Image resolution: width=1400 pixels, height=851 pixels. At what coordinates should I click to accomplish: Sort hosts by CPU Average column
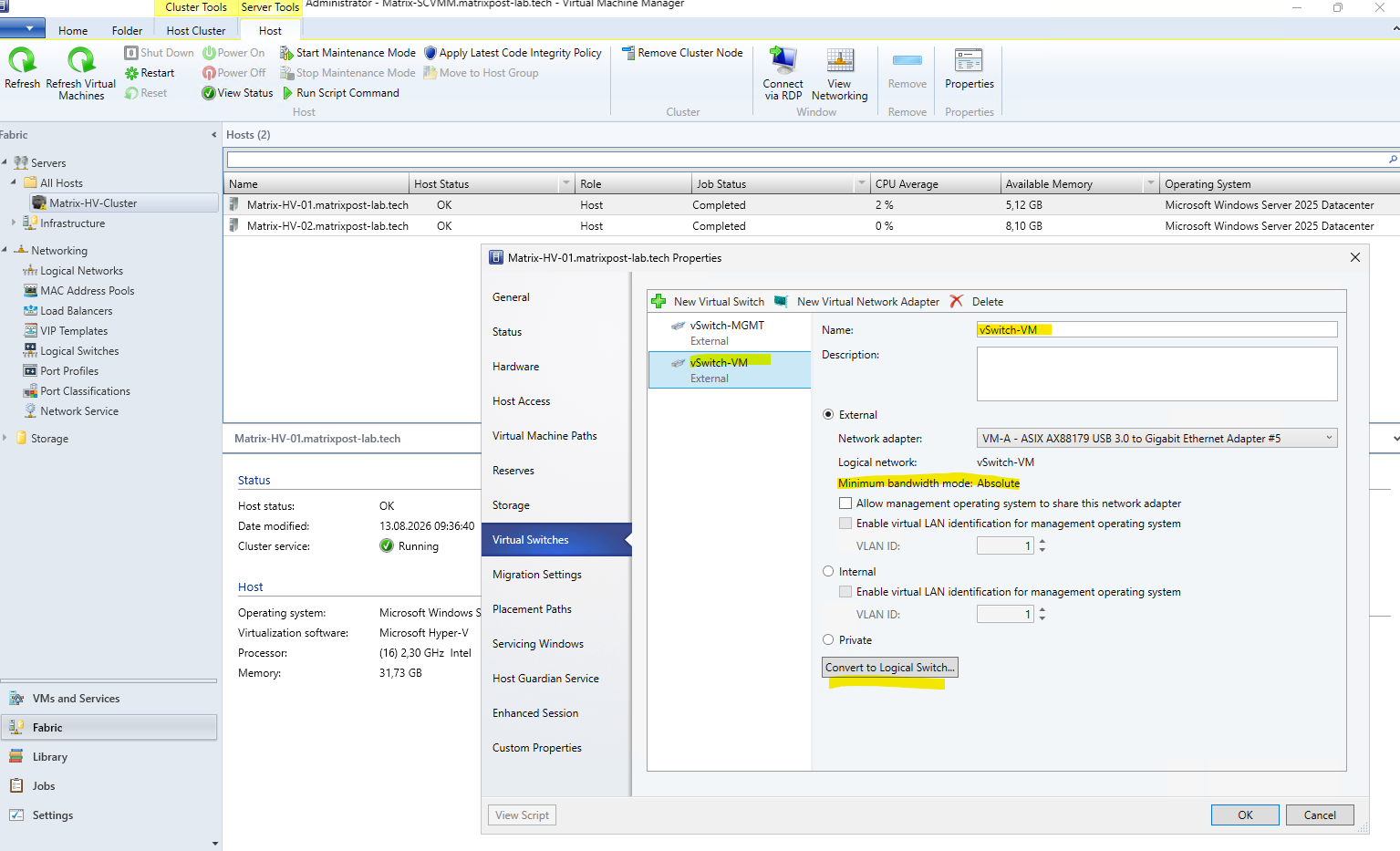click(x=935, y=184)
